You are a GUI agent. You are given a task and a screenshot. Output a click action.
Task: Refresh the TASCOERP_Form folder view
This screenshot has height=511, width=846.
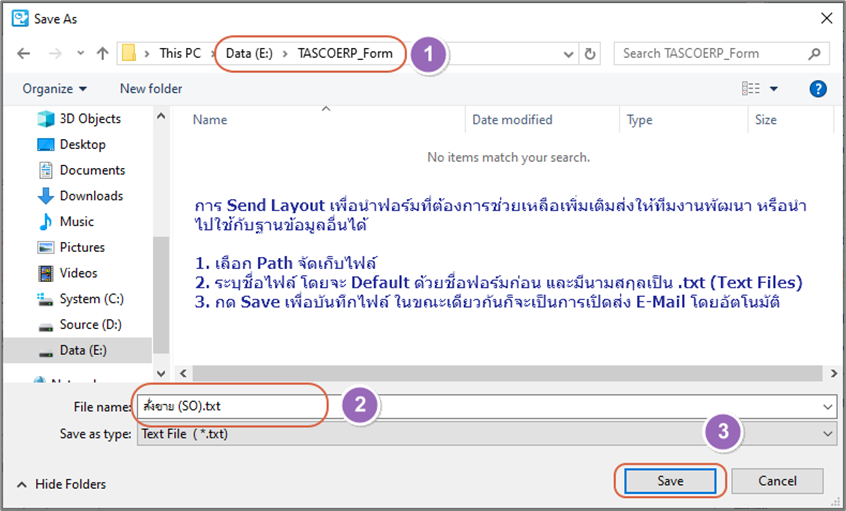[591, 53]
